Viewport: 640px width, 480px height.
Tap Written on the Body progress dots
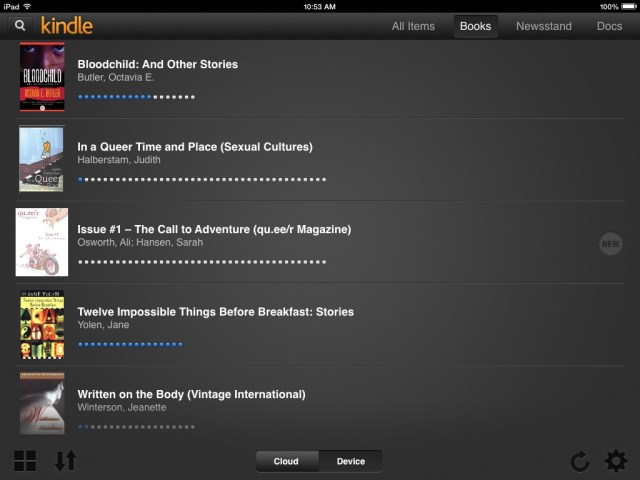[136, 427]
